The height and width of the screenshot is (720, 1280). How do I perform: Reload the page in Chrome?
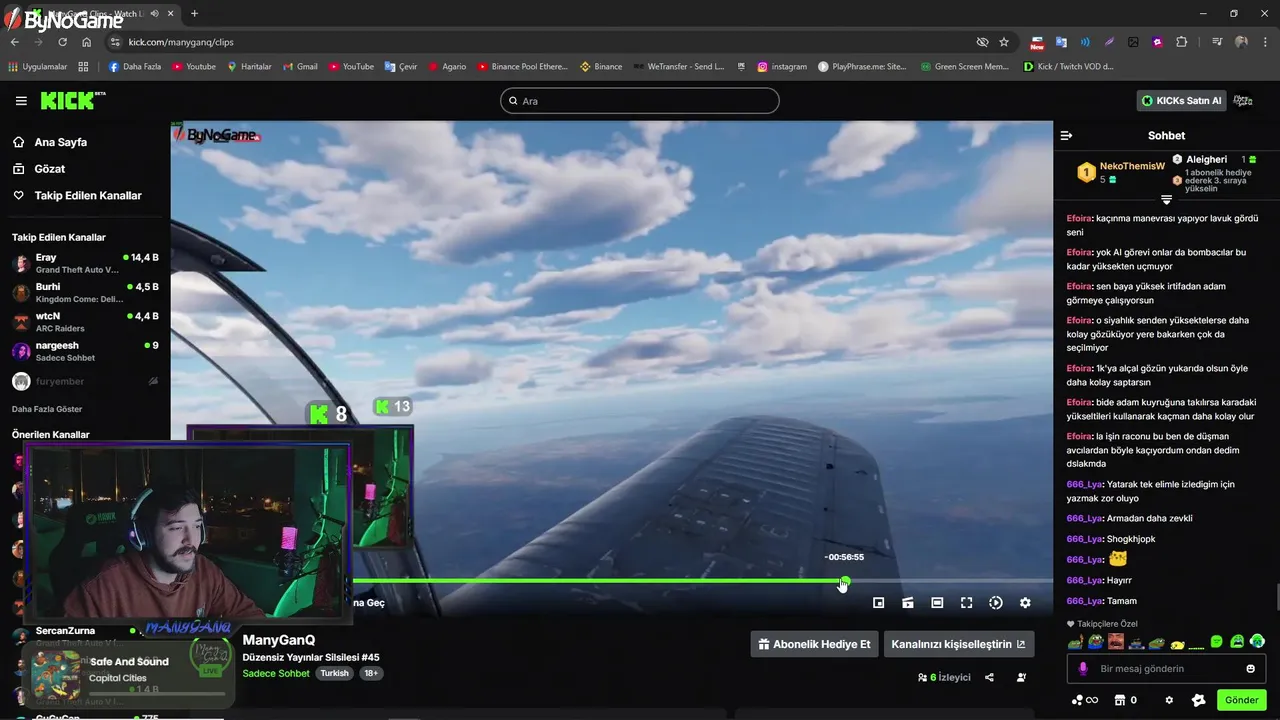(x=62, y=42)
